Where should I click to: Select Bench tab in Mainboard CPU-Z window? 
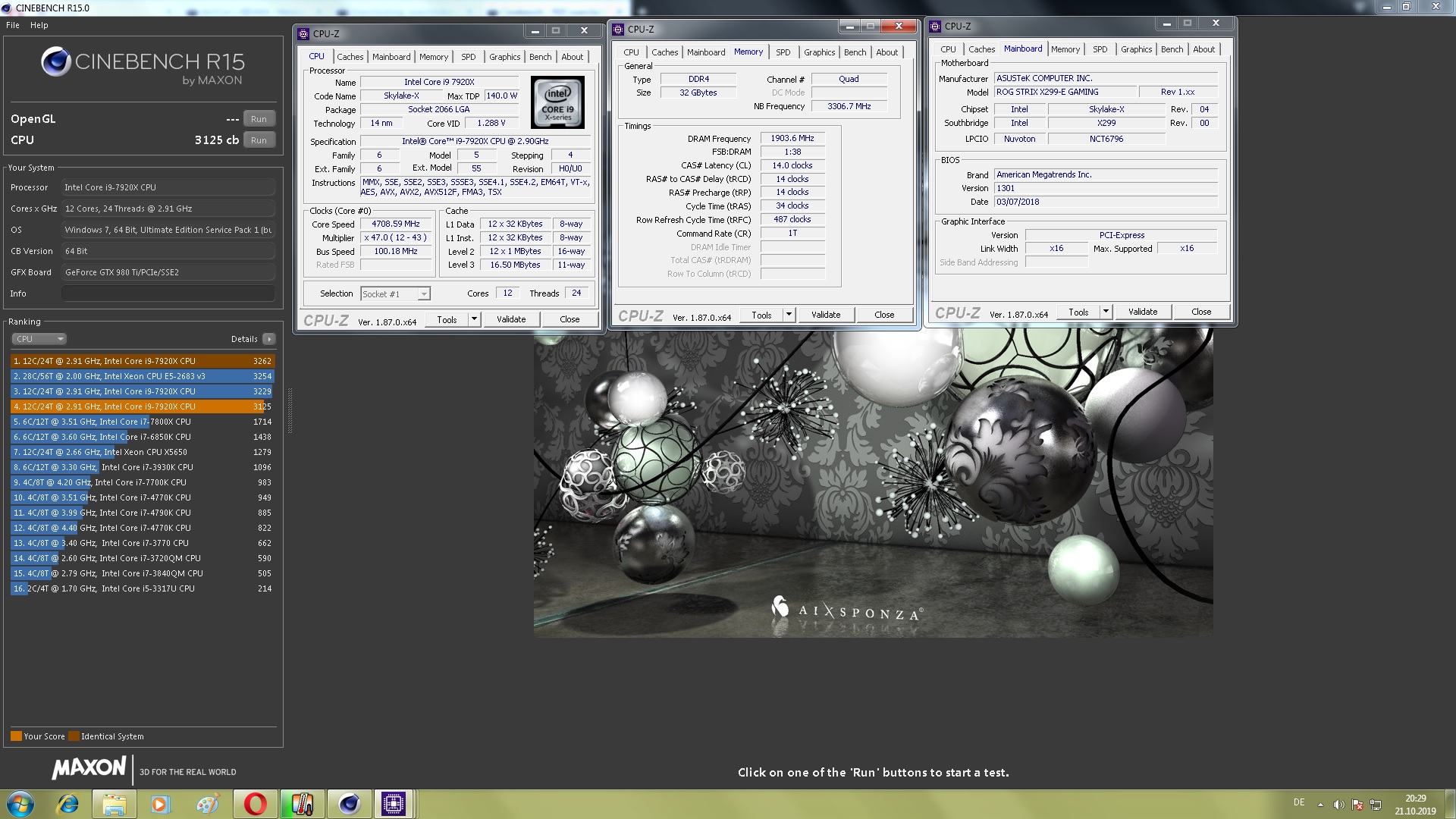[1172, 49]
